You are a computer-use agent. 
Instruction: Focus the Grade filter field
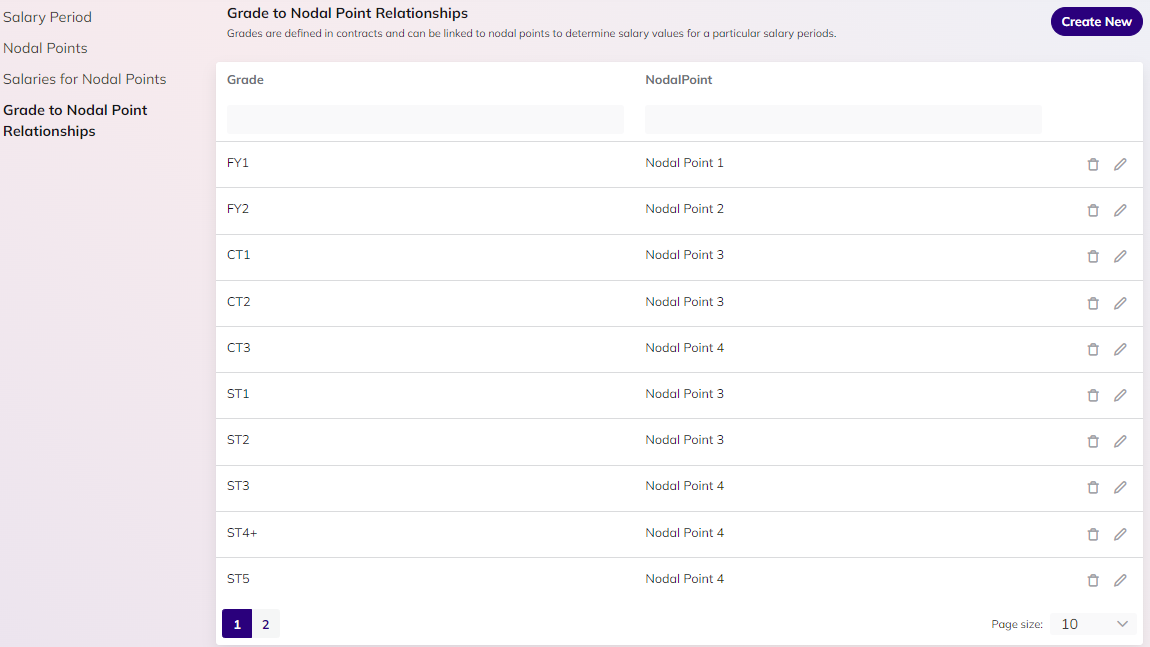coord(425,119)
